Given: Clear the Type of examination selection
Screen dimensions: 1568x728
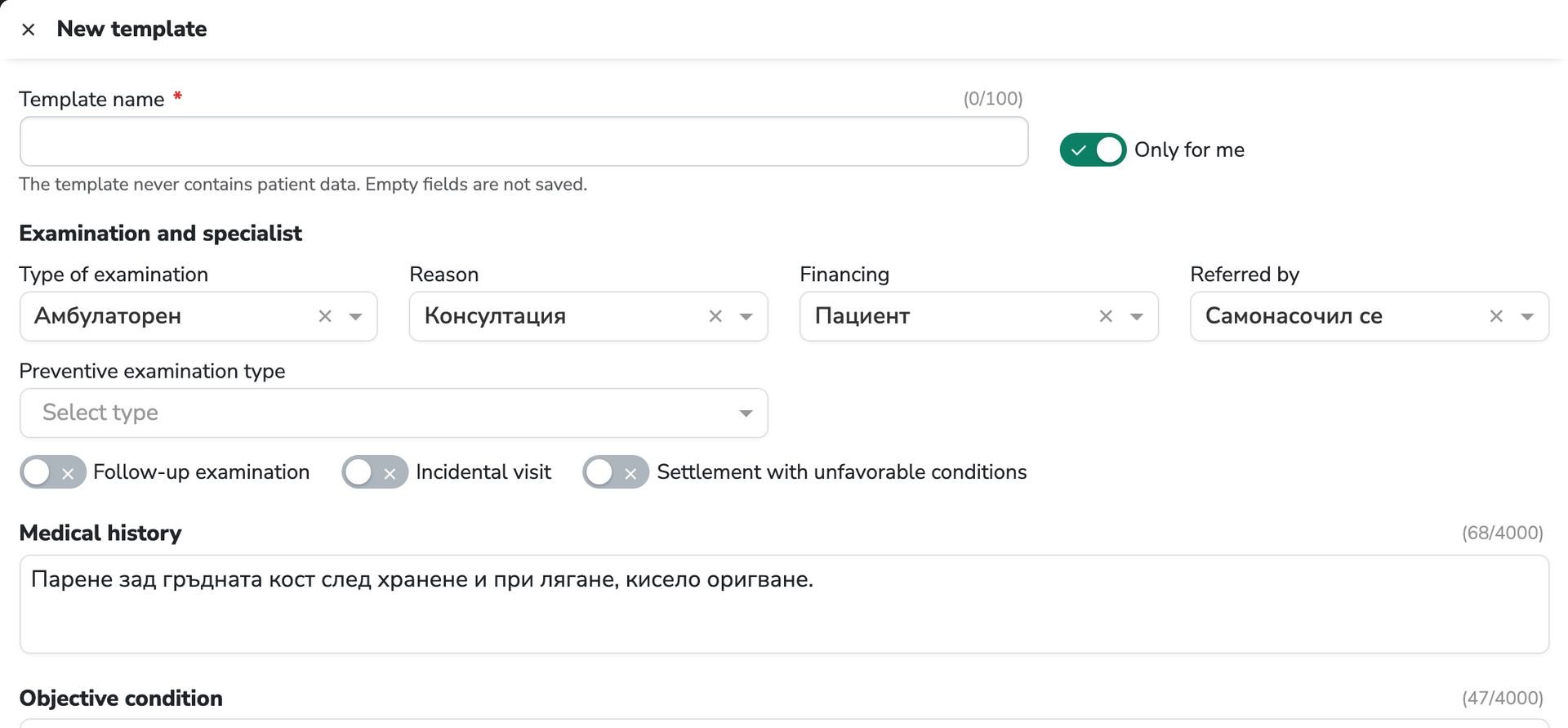Looking at the screenshot, I should [325, 316].
